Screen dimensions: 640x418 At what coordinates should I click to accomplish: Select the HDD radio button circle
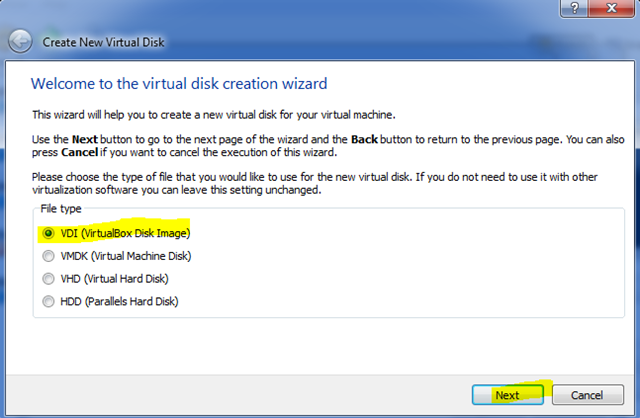click(48, 301)
